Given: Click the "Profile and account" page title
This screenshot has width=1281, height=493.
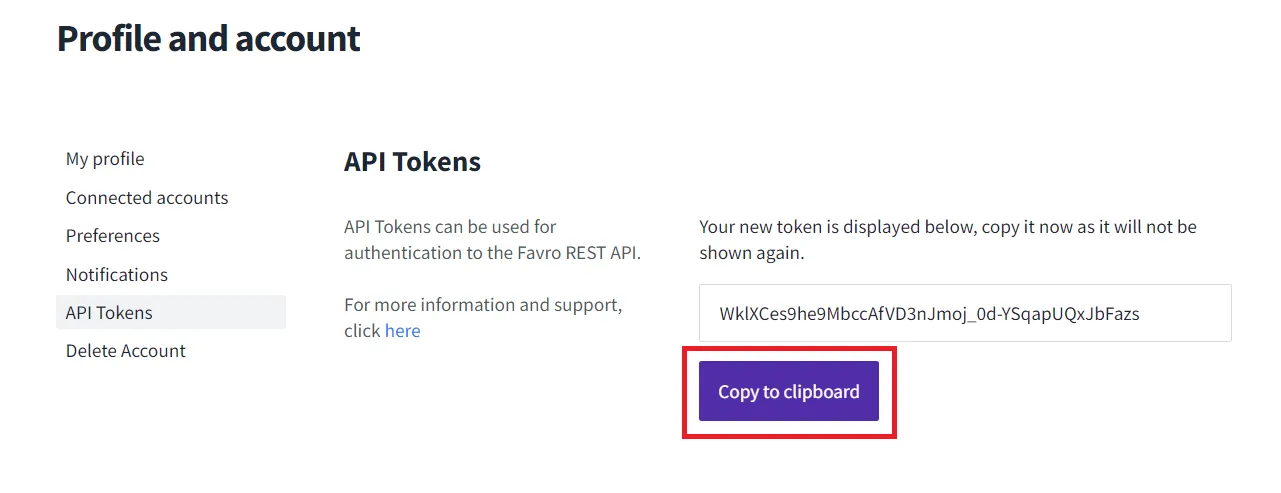Looking at the screenshot, I should (208, 39).
